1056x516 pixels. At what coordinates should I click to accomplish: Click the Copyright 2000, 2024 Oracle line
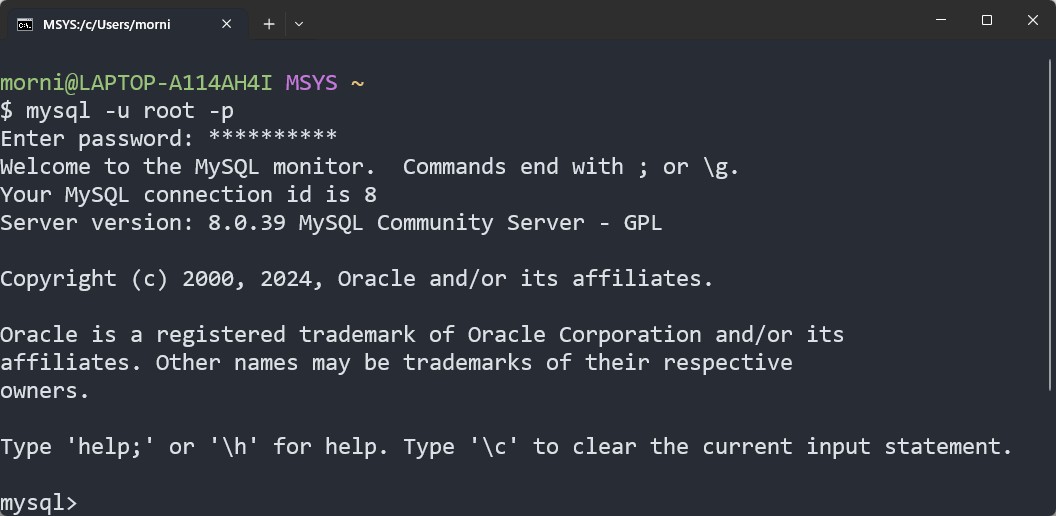coord(356,278)
